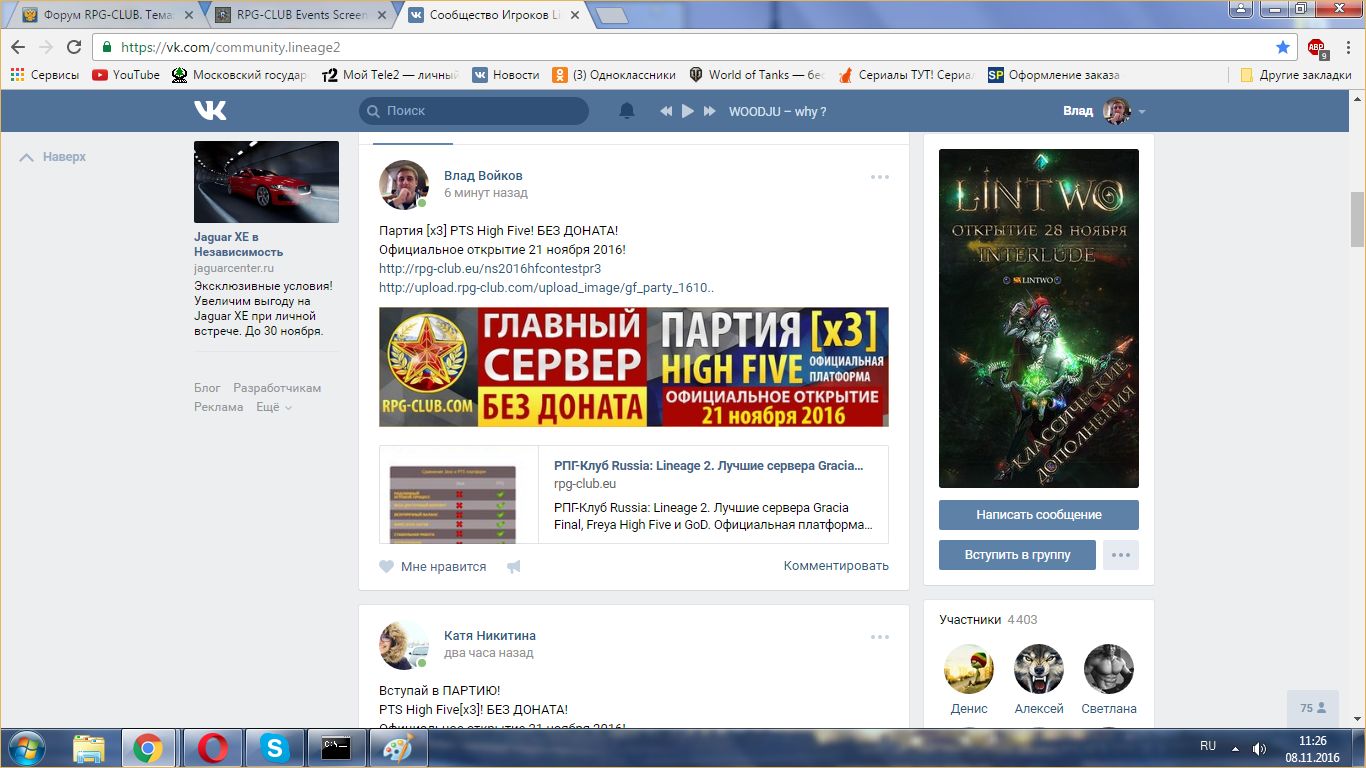Switch to the RPG-CLUB Events Screen tab
This screenshot has height=768, width=1366.
300,15
